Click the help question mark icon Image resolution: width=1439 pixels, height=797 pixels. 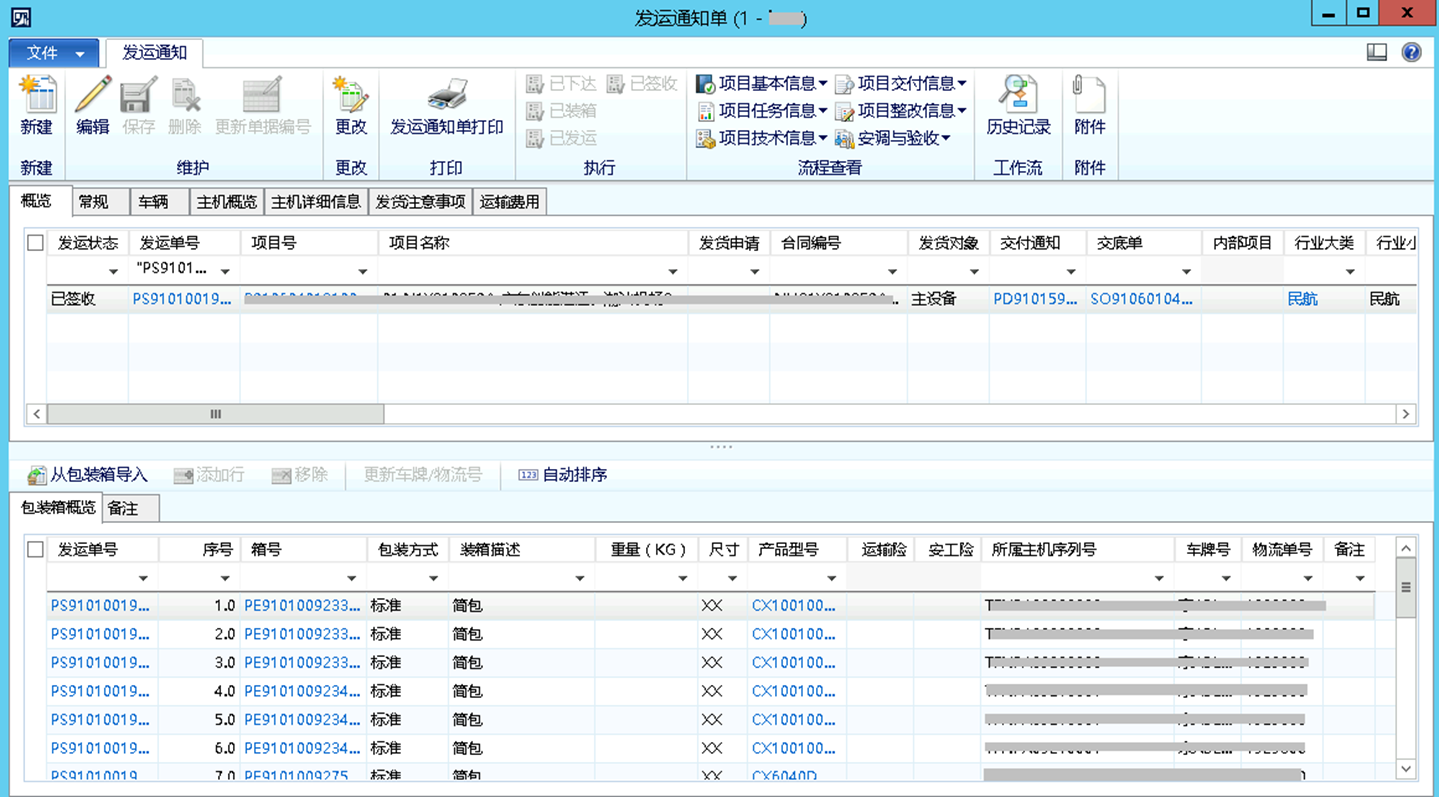click(x=1411, y=52)
